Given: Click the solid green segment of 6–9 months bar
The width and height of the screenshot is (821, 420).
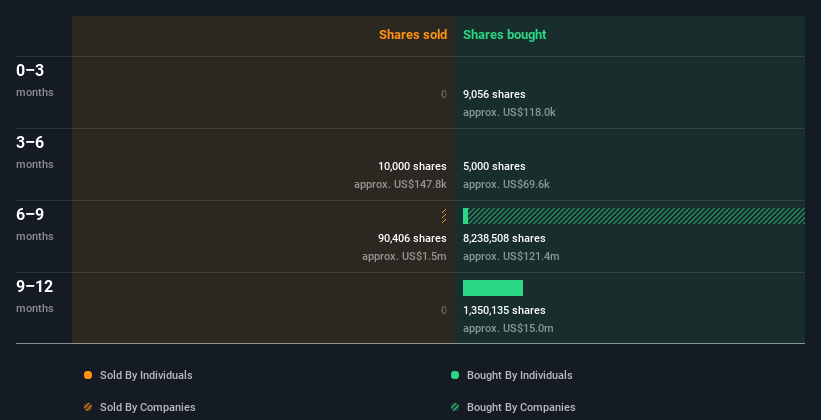Looking at the screenshot, I should (465, 216).
